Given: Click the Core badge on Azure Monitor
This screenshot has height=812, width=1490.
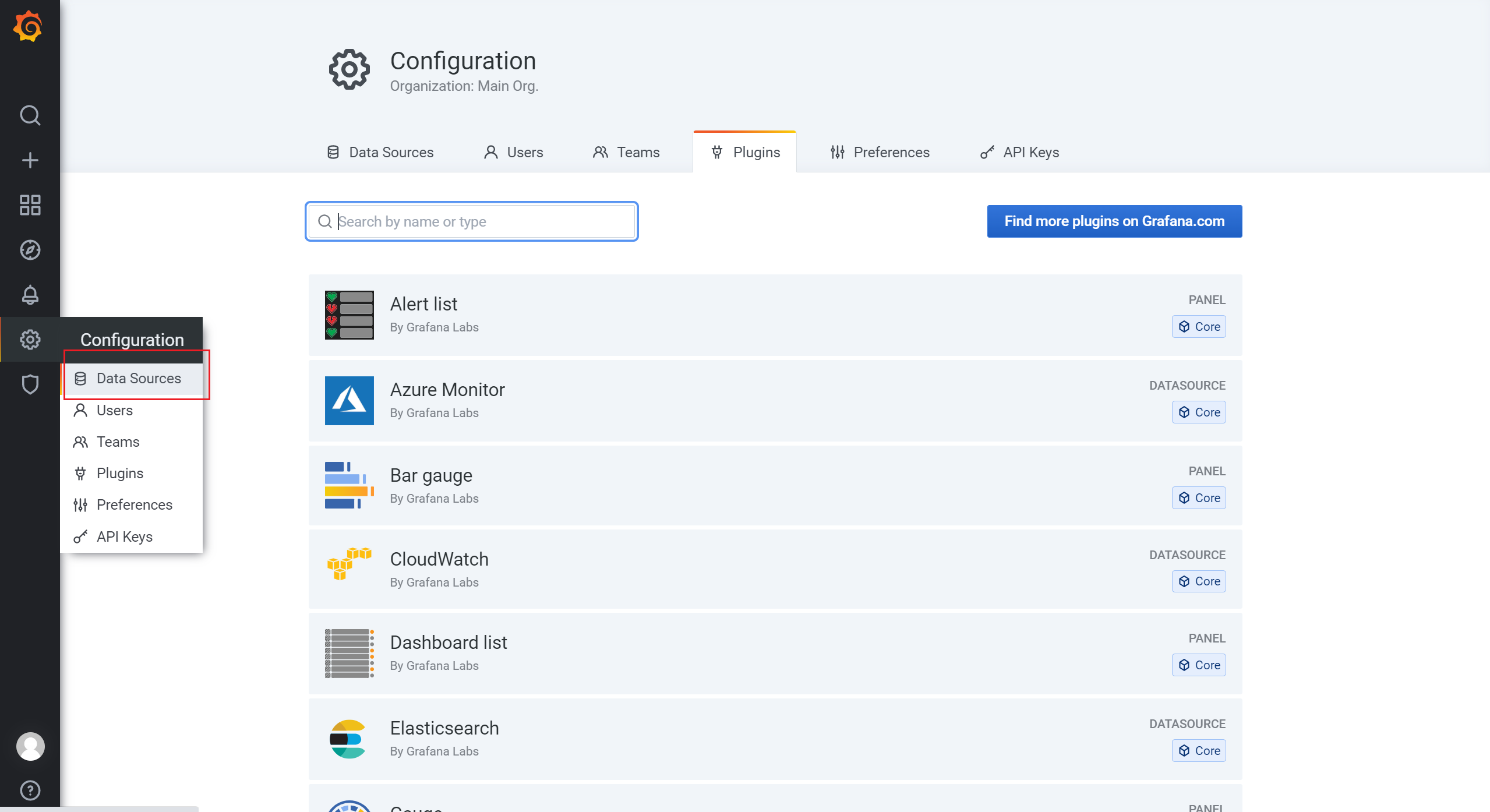Looking at the screenshot, I should tap(1199, 412).
